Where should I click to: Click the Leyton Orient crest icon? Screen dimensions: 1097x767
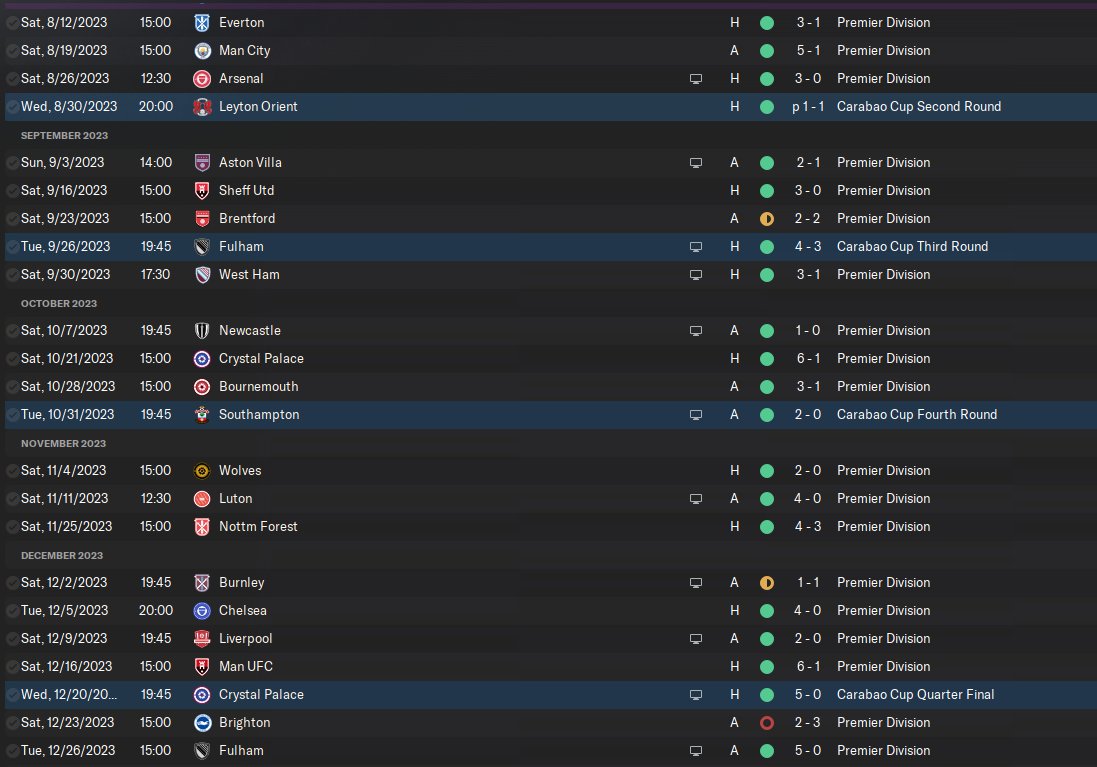pos(202,107)
